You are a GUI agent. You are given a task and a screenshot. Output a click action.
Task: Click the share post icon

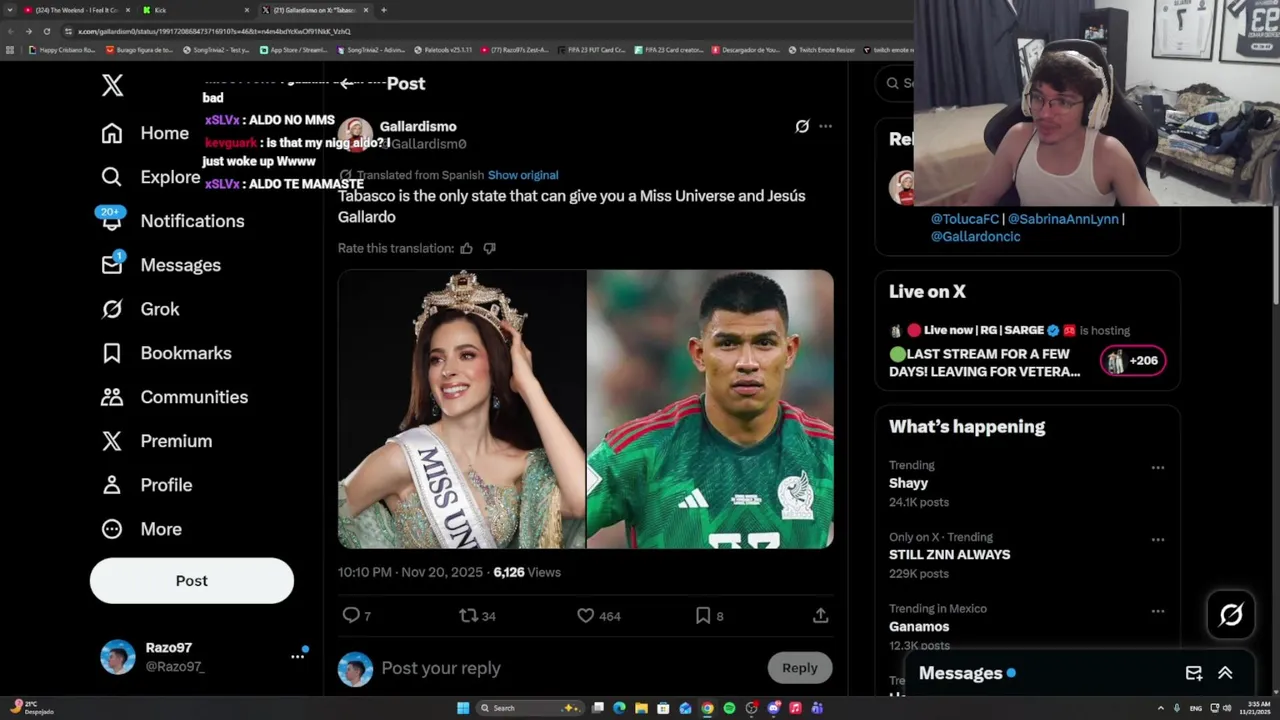(820, 616)
